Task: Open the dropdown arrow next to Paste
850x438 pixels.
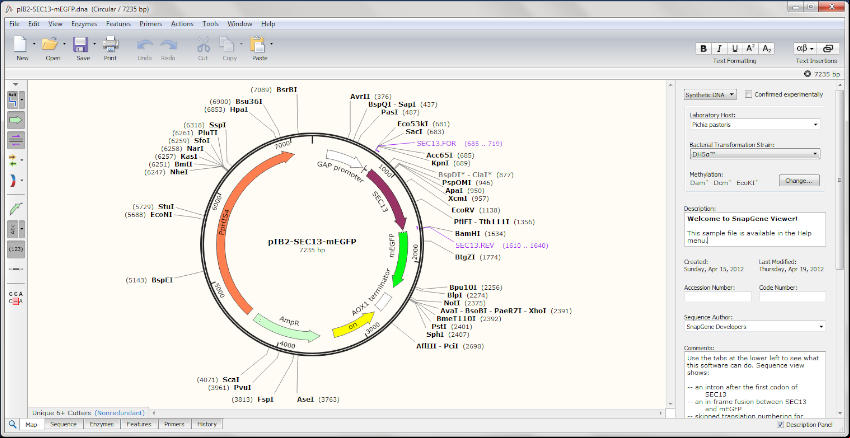Action: pyautogui.click(x=271, y=43)
